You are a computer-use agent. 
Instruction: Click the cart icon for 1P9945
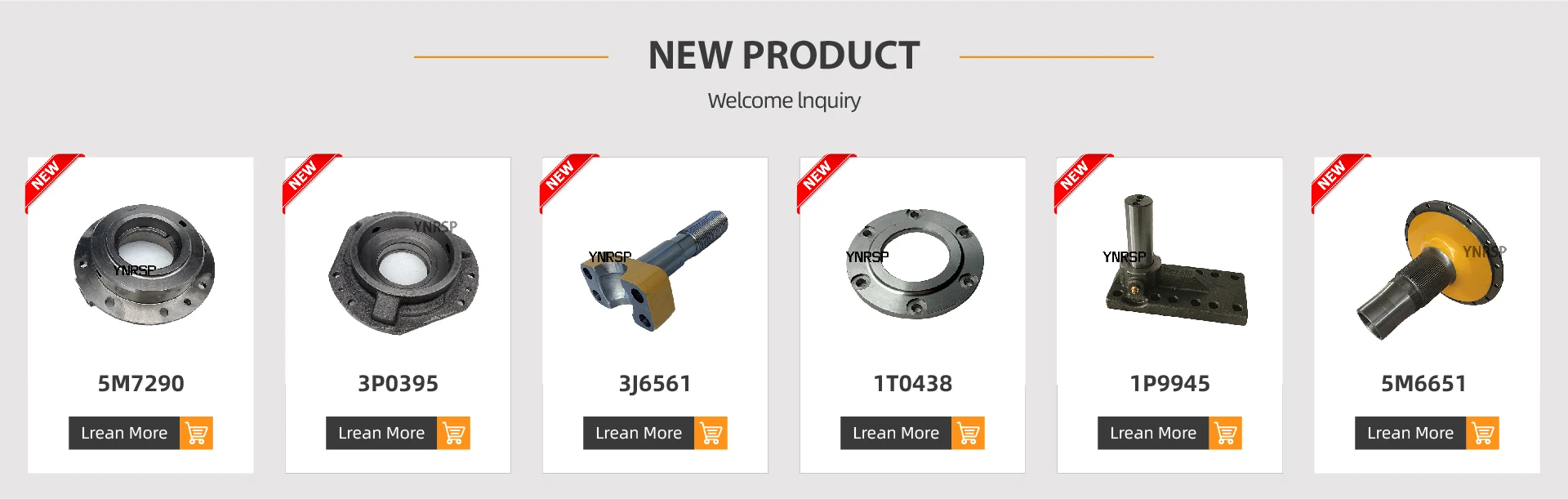pyautogui.click(x=1225, y=433)
